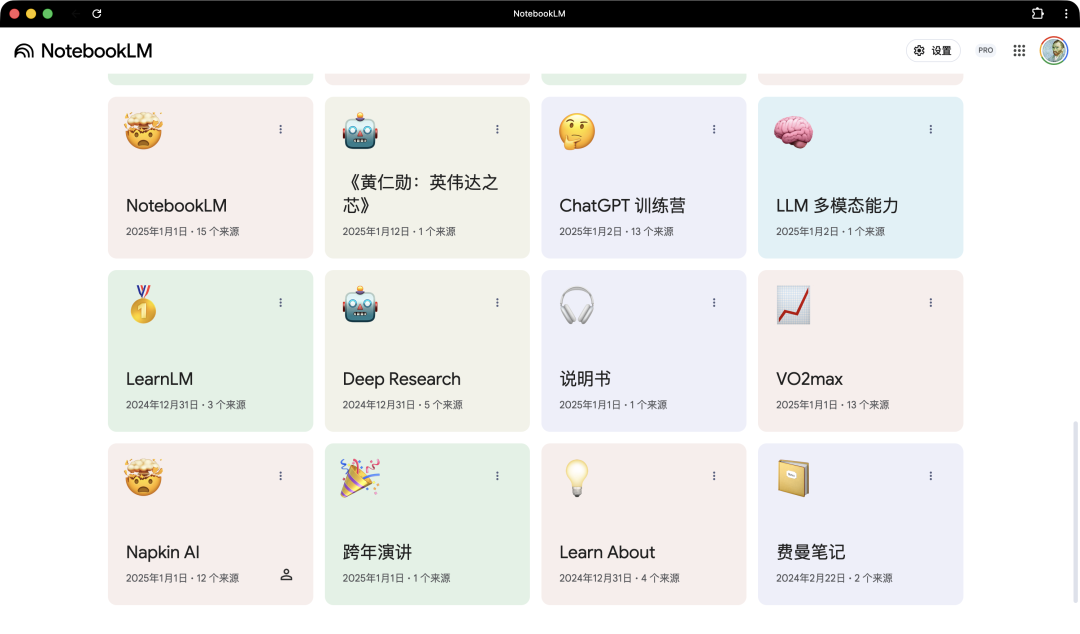
Task: Open more options for NotebookLM notebook
Action: click(x=280, y=130)
